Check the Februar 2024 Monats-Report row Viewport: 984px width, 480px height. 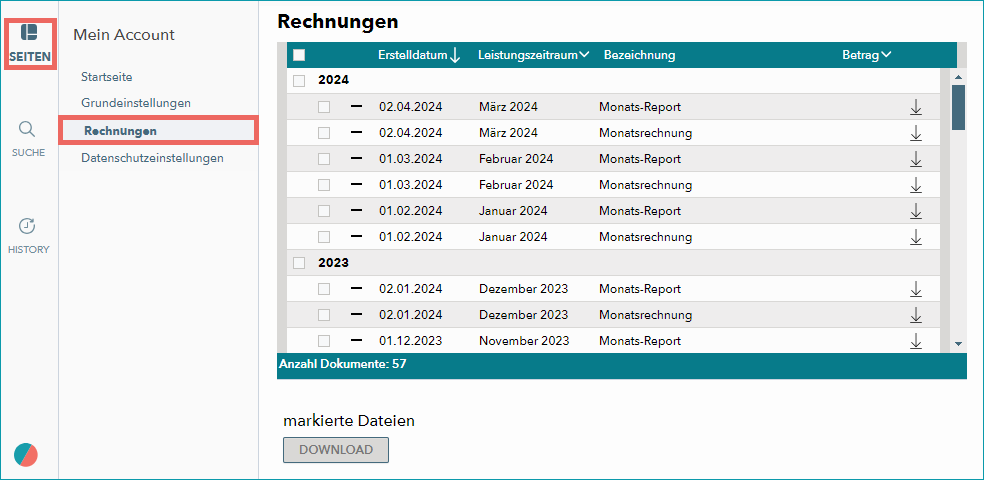[x=324, y=159]
